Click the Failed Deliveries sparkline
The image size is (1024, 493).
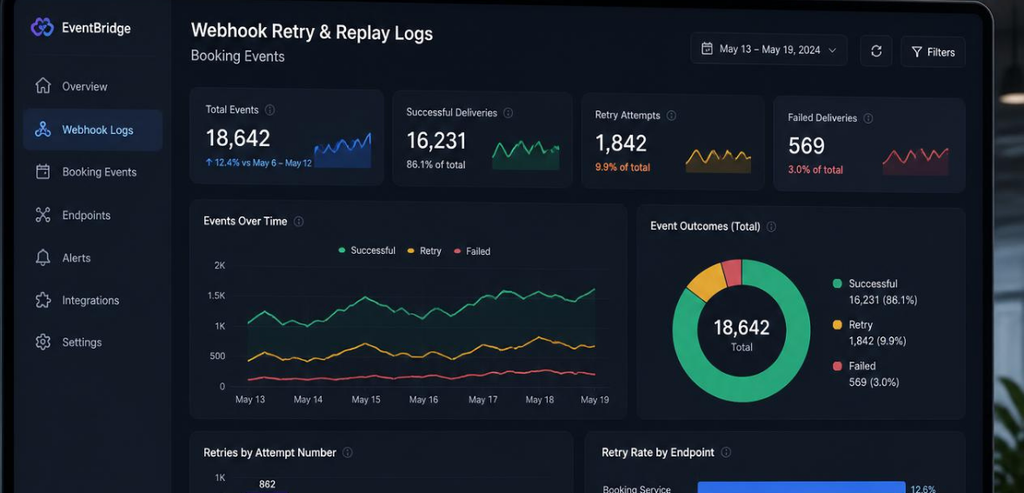pos(916,161)
